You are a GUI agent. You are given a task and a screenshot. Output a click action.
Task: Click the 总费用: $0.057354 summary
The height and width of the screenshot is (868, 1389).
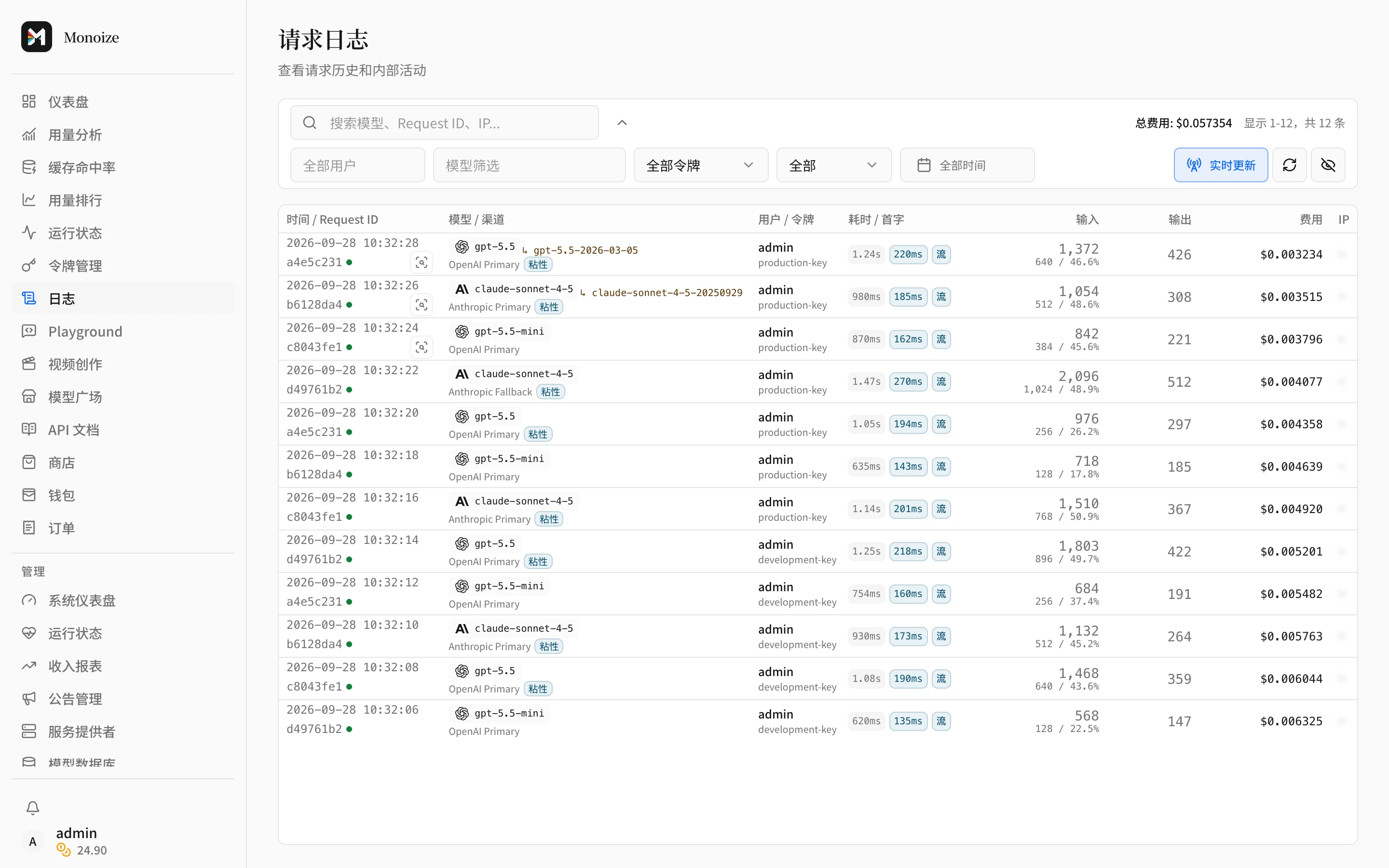(x=1184, y=123)
